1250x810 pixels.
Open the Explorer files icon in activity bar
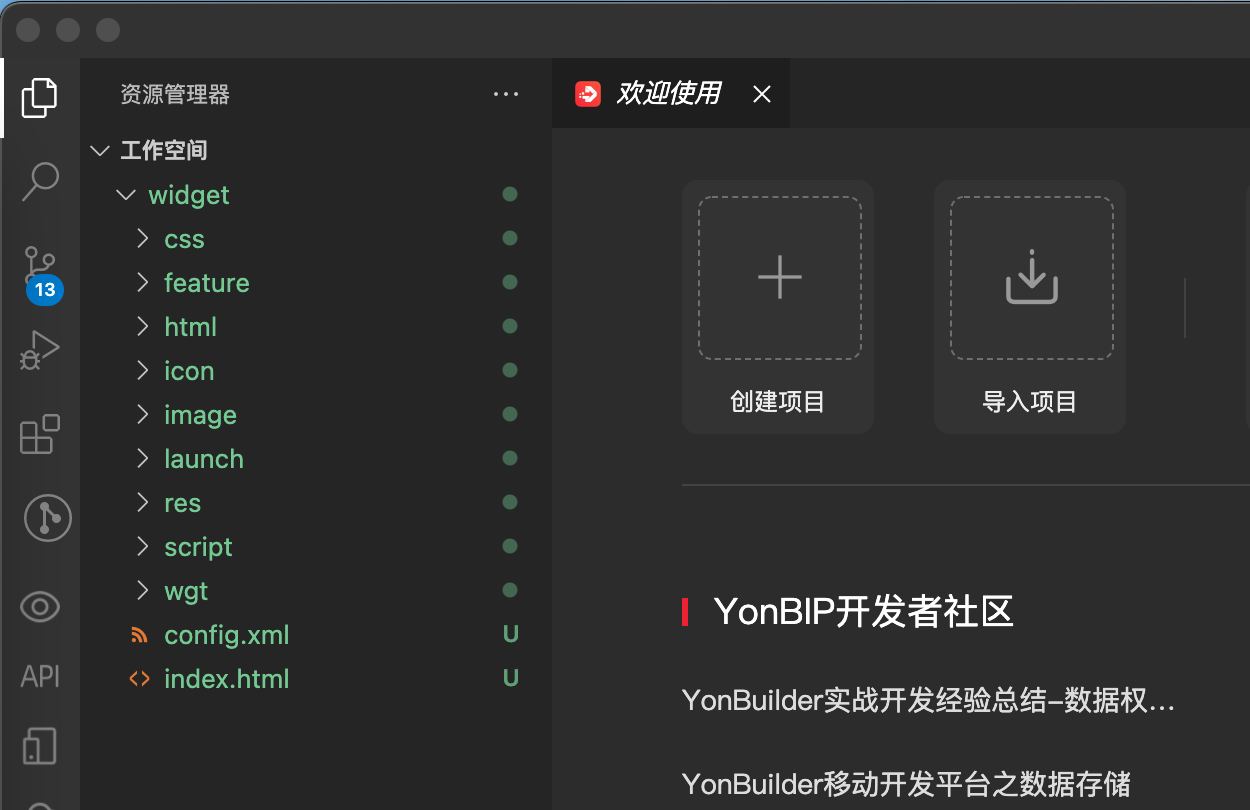click(x=40, y=97)
